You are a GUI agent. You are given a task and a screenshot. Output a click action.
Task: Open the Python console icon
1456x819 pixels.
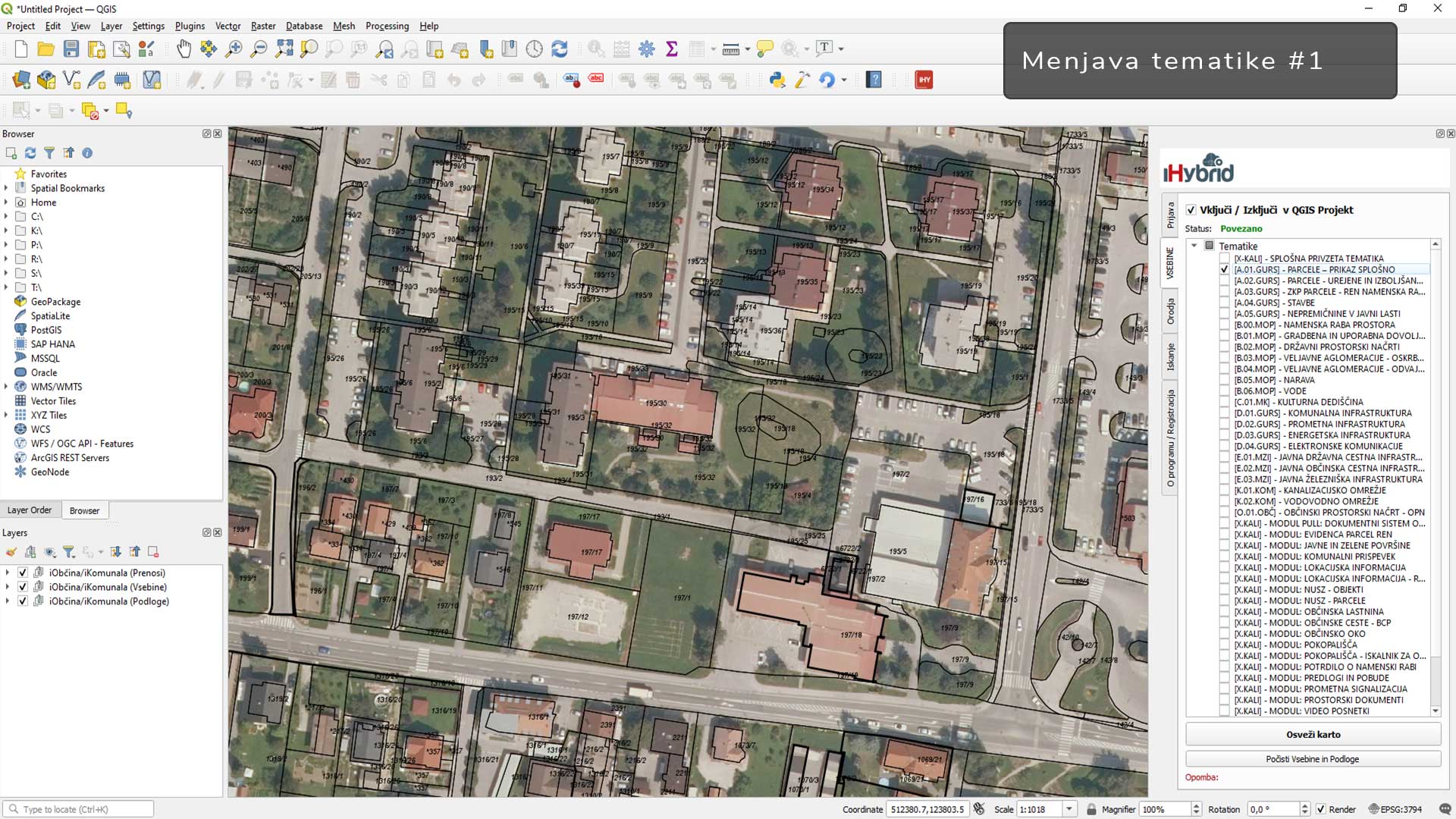coord(777,80)
